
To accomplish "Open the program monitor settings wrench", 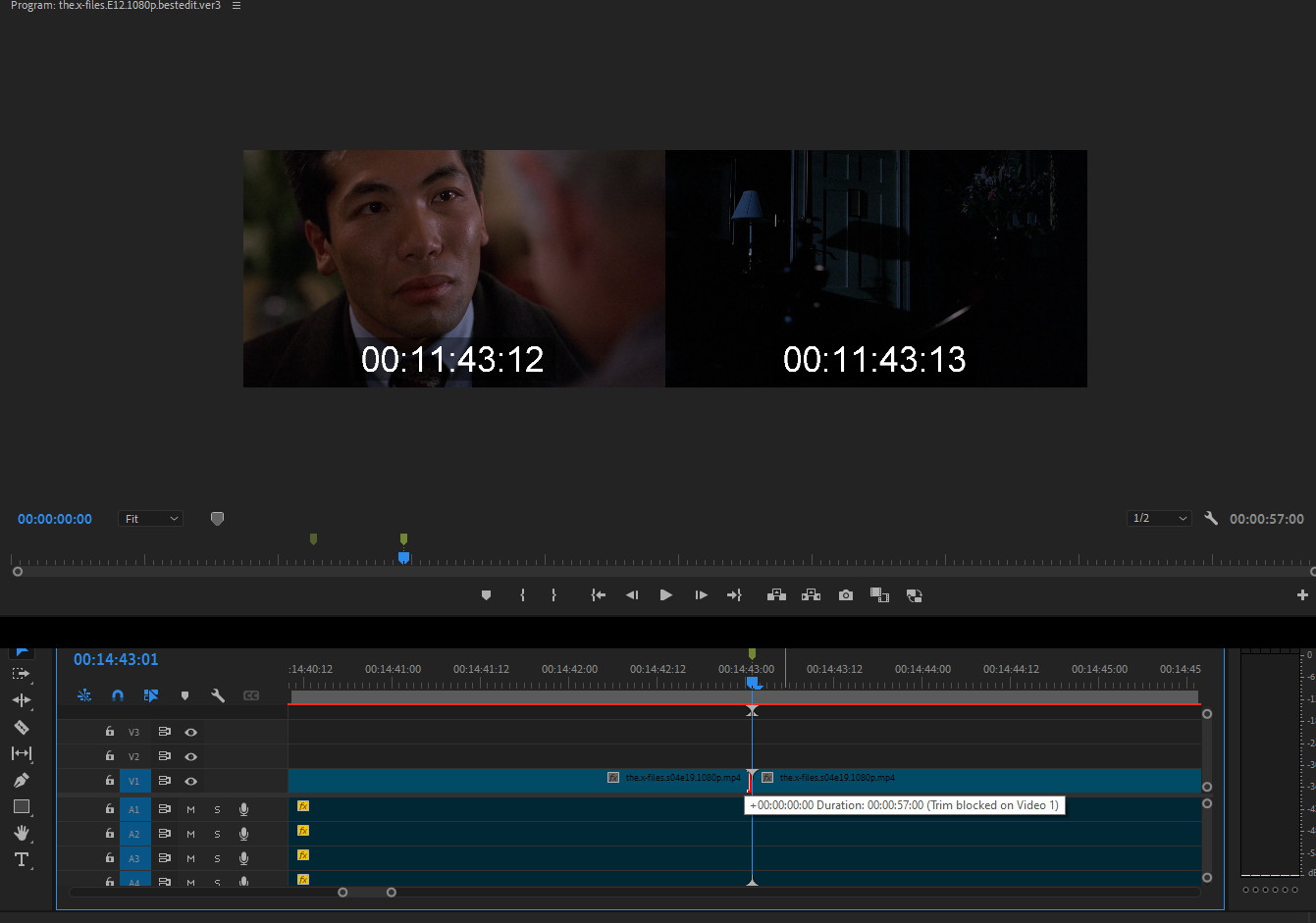I will tap(1211, 518).
